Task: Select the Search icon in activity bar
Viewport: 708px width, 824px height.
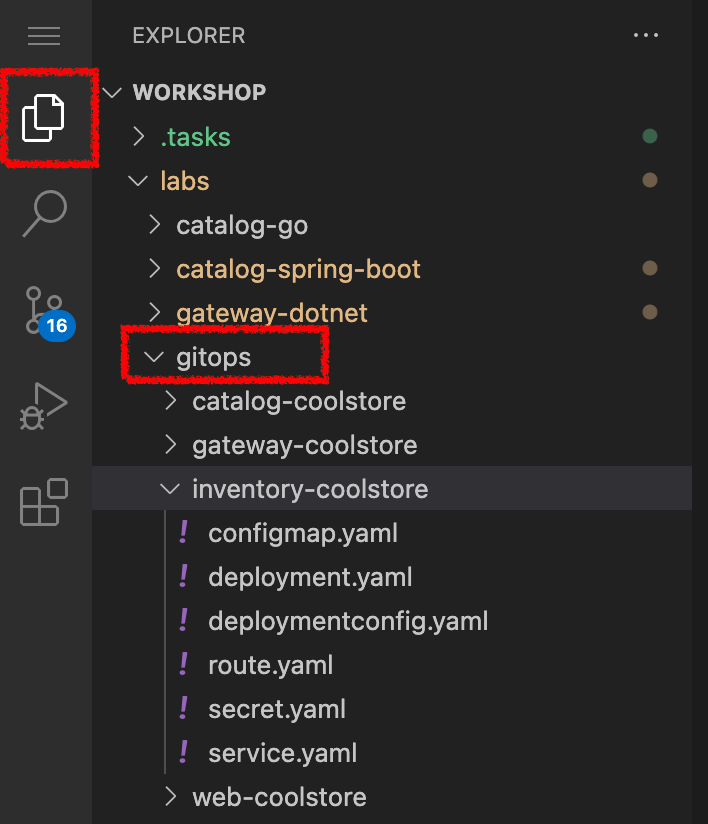Action: [44, 214]
